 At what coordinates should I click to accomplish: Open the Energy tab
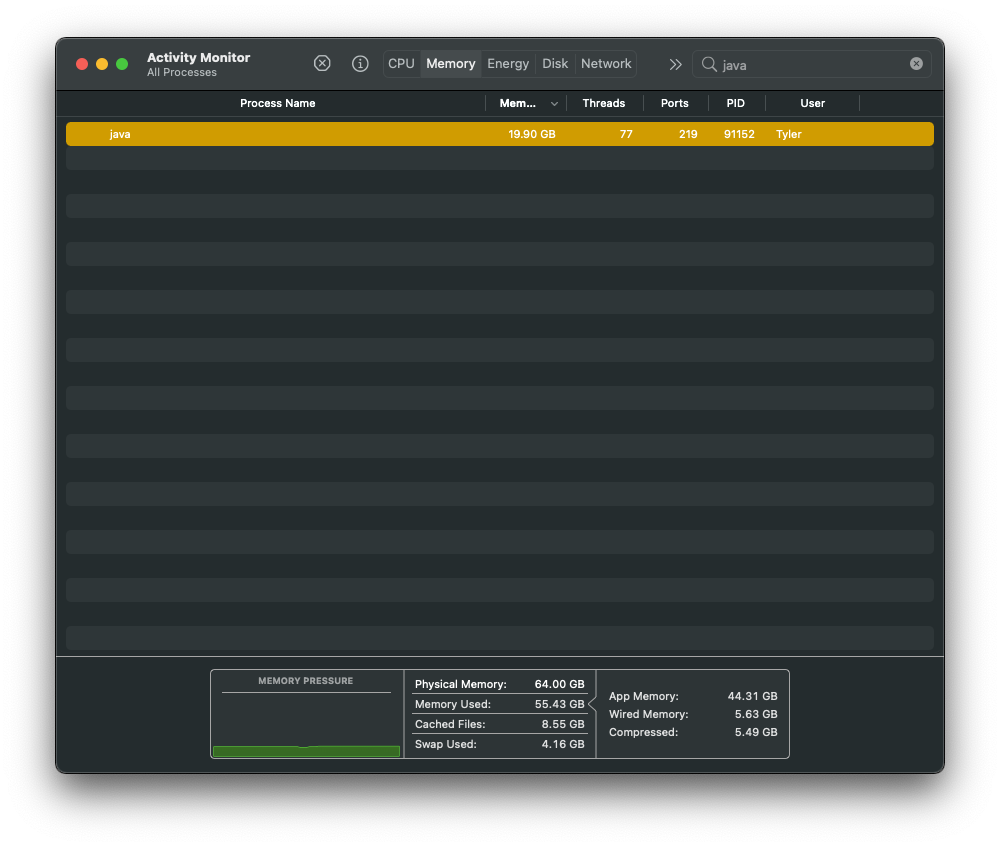click(x=508, y=64)
